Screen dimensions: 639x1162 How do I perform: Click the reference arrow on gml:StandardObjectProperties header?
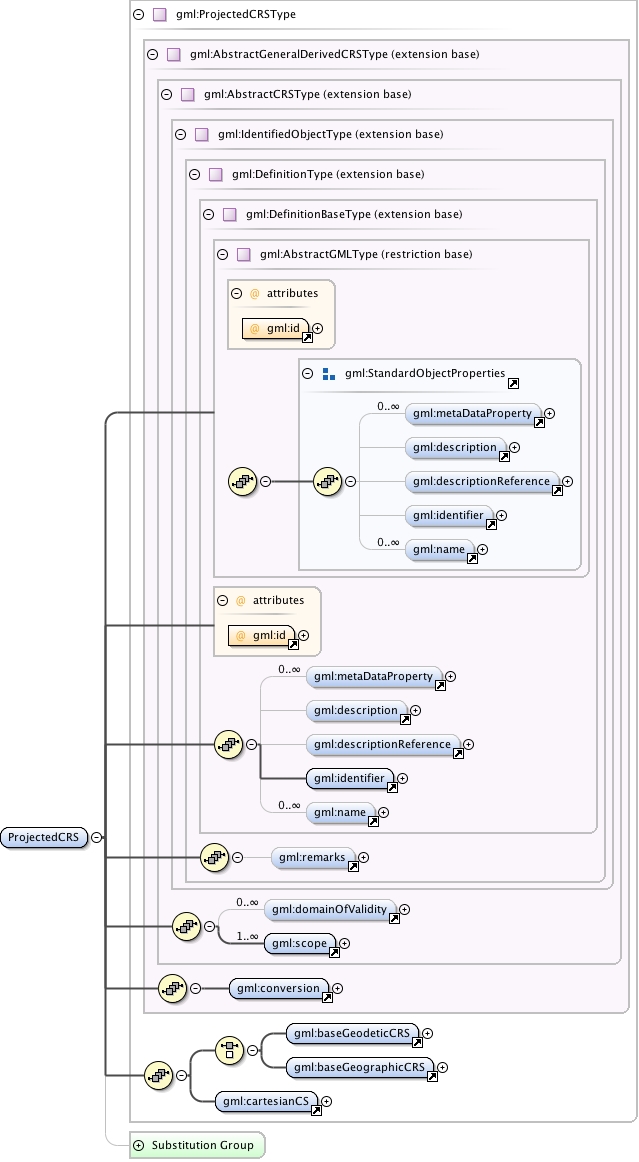(513, 383)
